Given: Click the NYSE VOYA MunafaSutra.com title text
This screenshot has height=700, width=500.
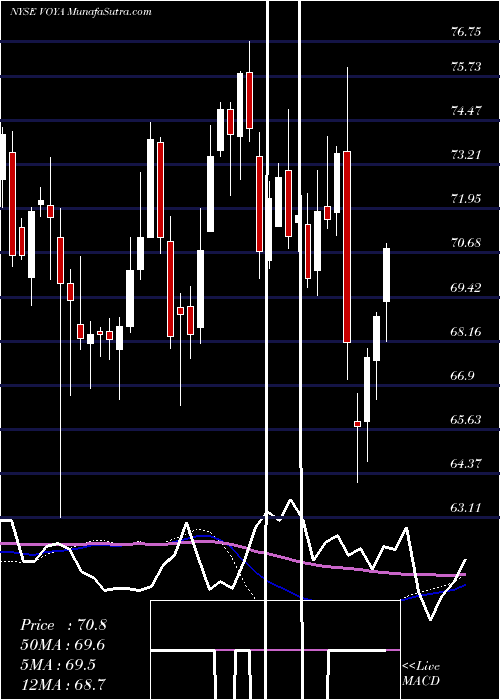Looking at the screenshot, I should (81, 12).
